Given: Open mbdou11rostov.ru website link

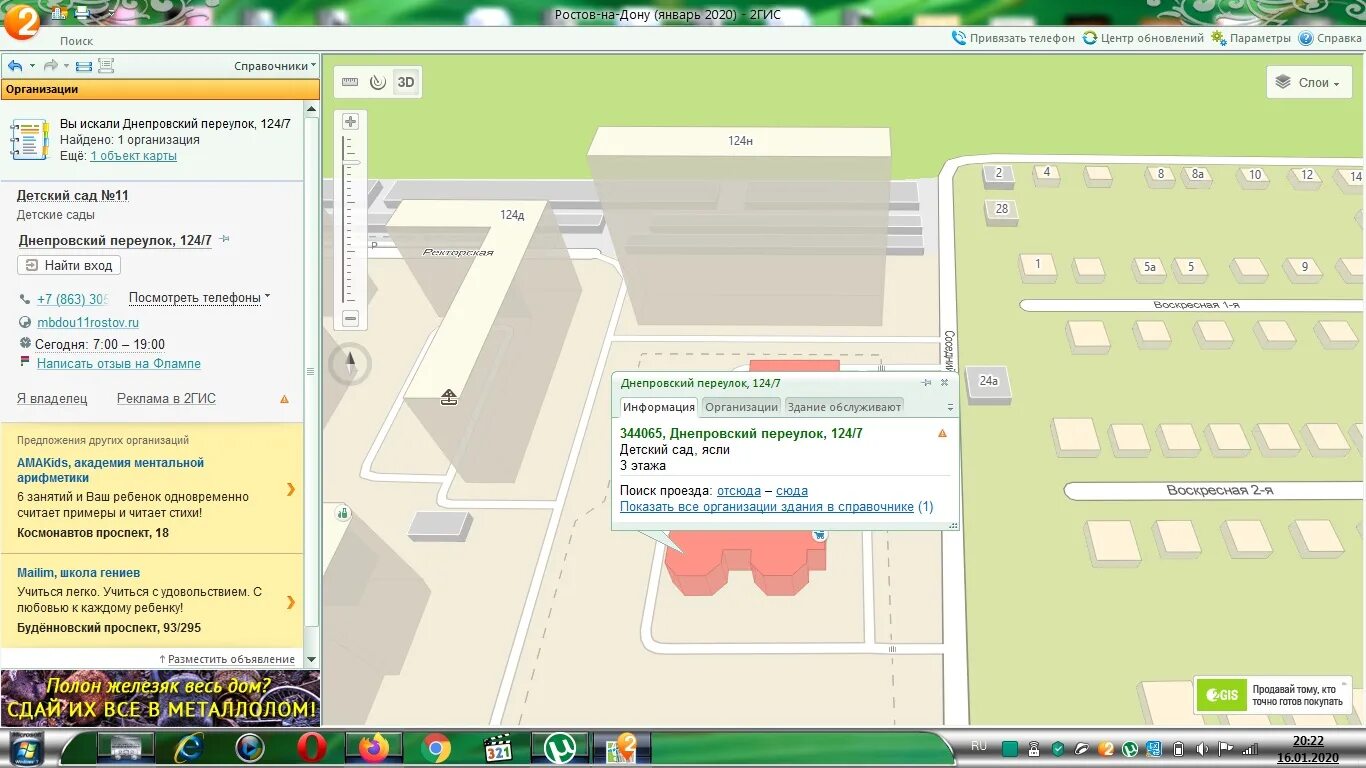Looking at the screenshot, I should (x=88, y=323).
